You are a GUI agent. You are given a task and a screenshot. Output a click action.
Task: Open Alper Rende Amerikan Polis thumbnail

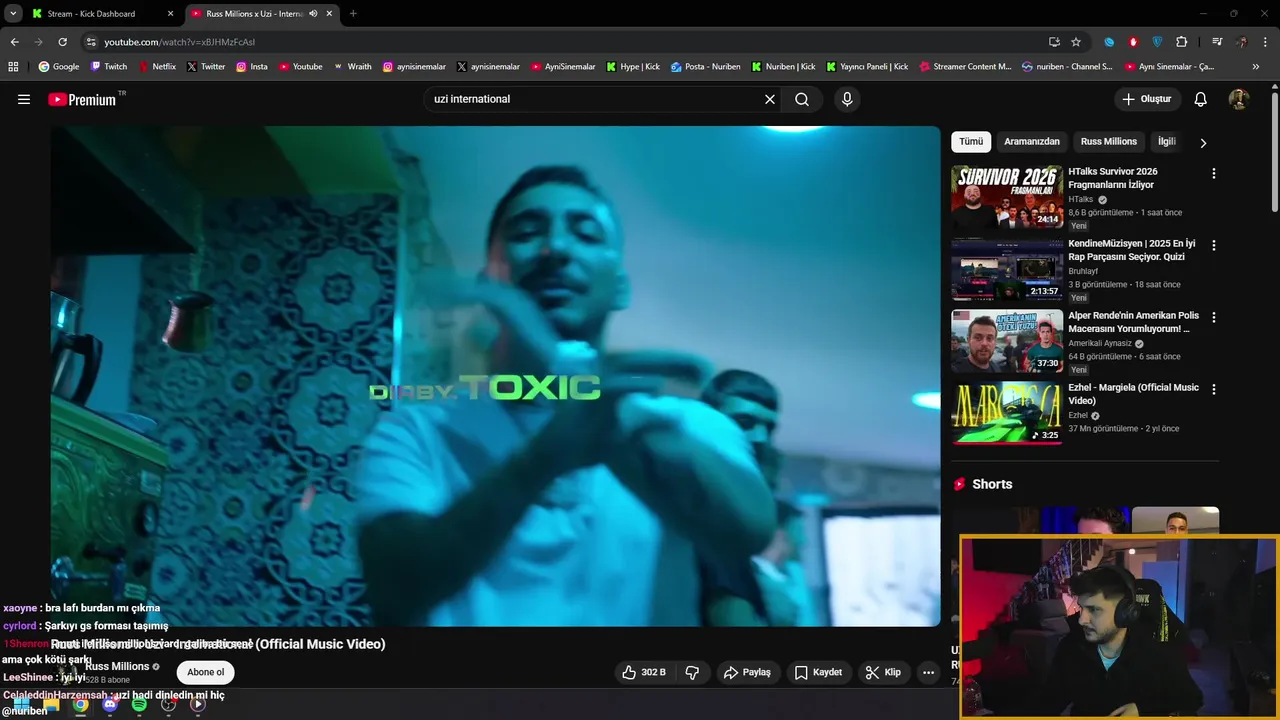click(x=1007, y=341)
